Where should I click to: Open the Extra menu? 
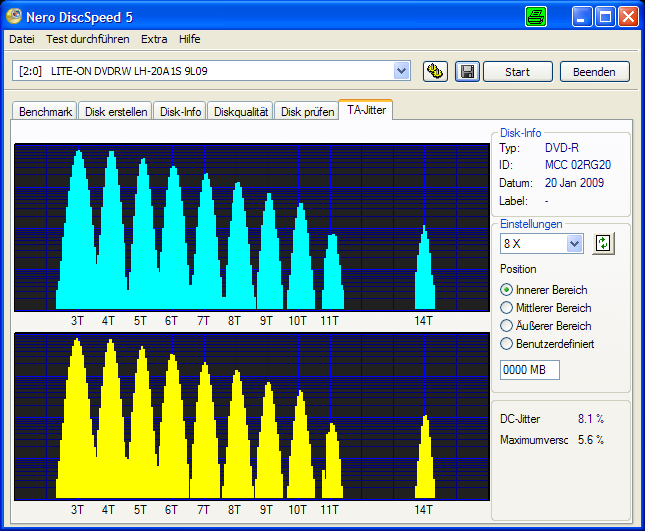click(x=154, y=39)
